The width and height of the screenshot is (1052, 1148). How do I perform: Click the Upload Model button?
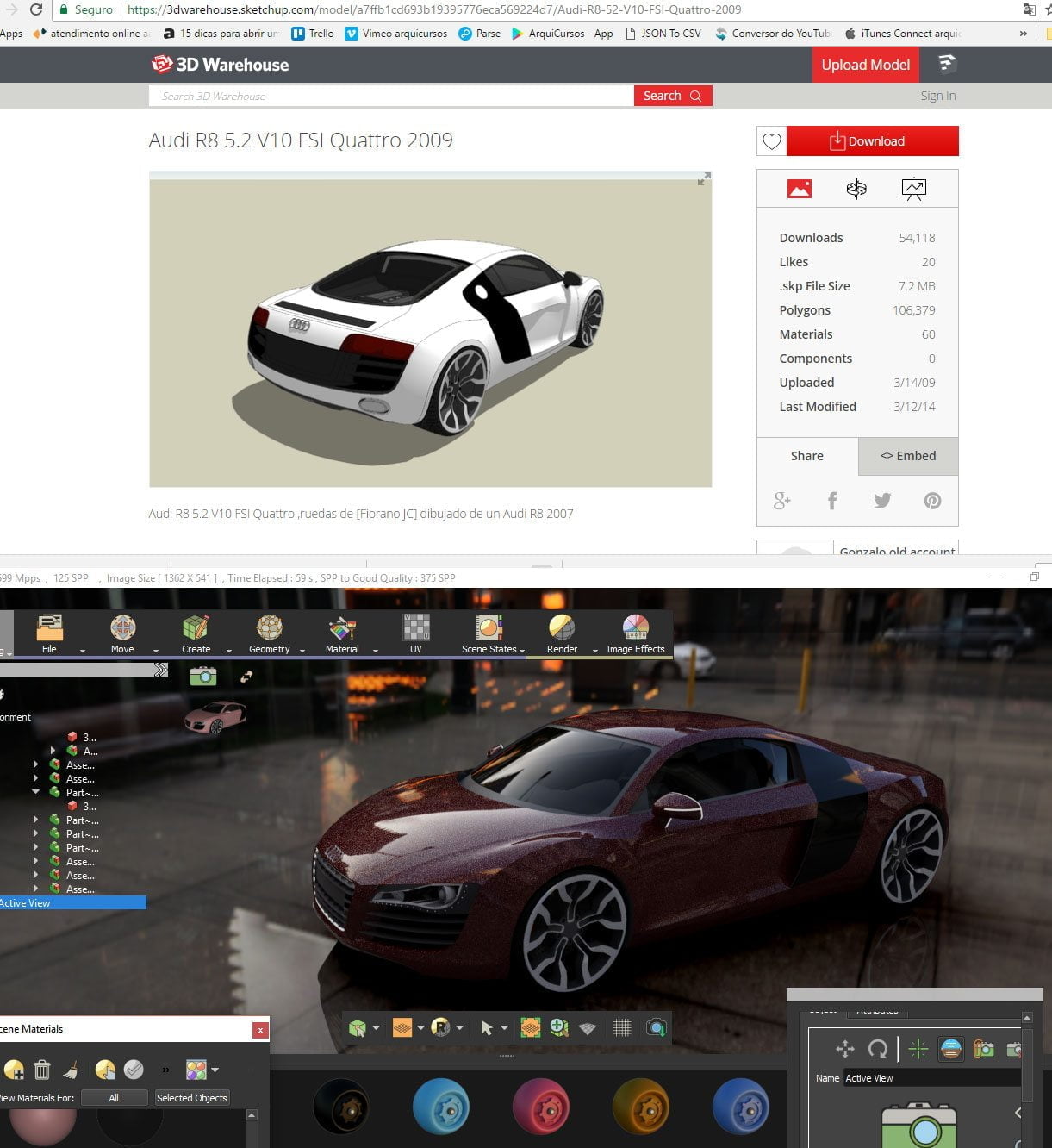[866, 65]
